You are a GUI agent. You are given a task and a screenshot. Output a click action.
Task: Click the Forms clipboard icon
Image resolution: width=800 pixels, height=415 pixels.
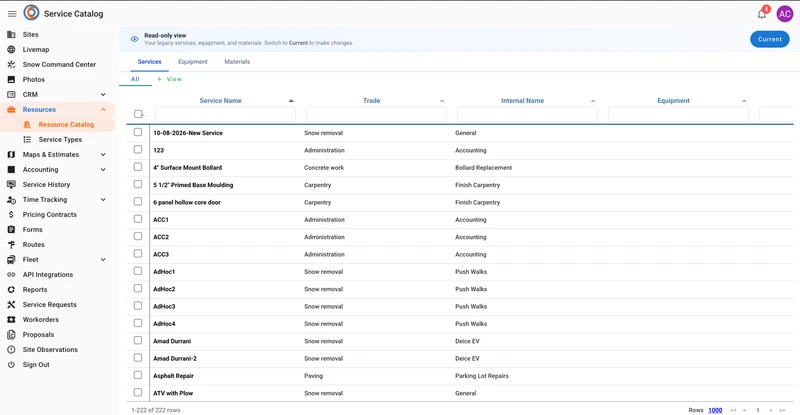point(11,230)
